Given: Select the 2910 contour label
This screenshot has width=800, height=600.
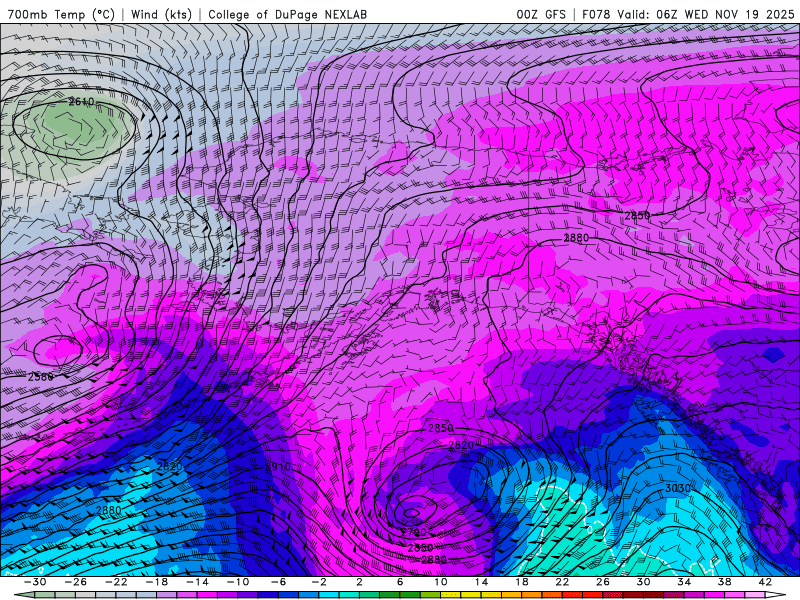Looking at the screenshot, I should (278, 467).
